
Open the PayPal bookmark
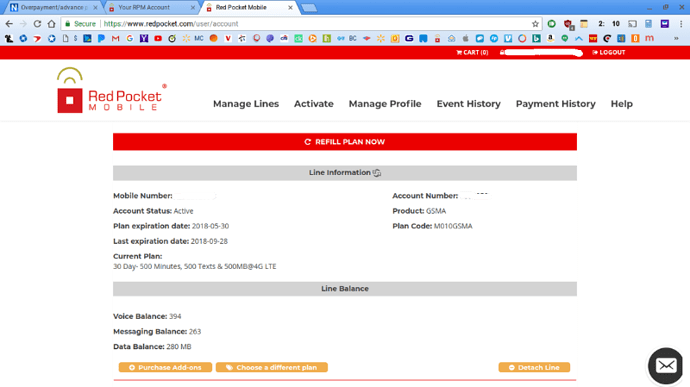pyautogui.click(x=101, y=38)
